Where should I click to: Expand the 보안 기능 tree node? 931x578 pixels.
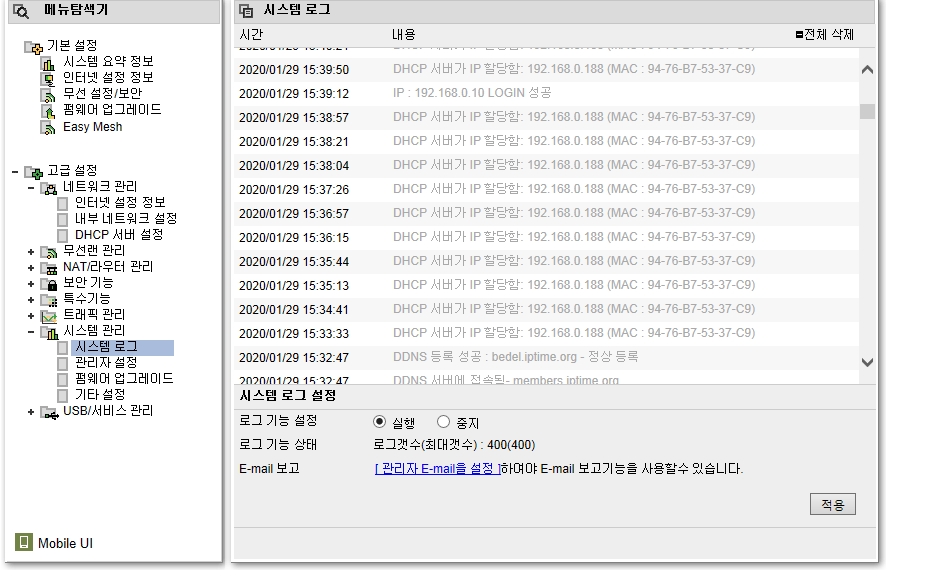[x=31, y=285]
